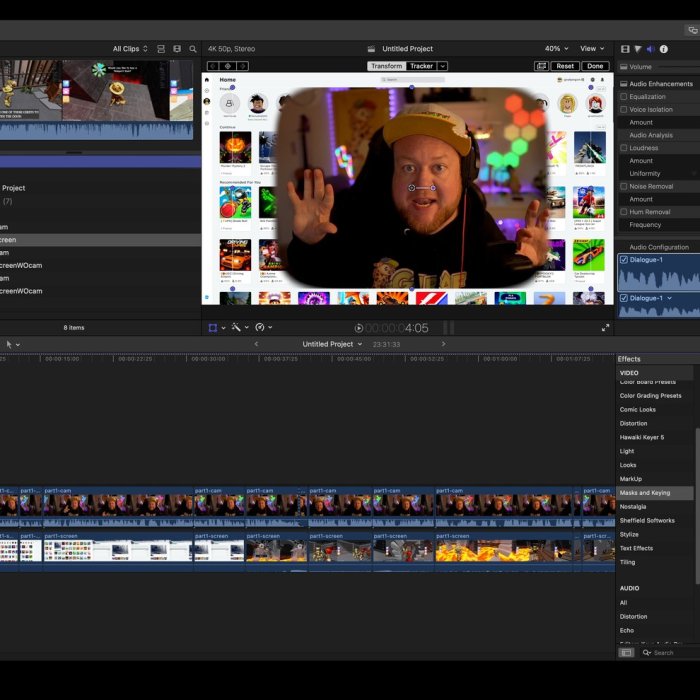Click the Done button in the viewer
The width and height of the screenshot is (700, 700).
click(595, 66)
